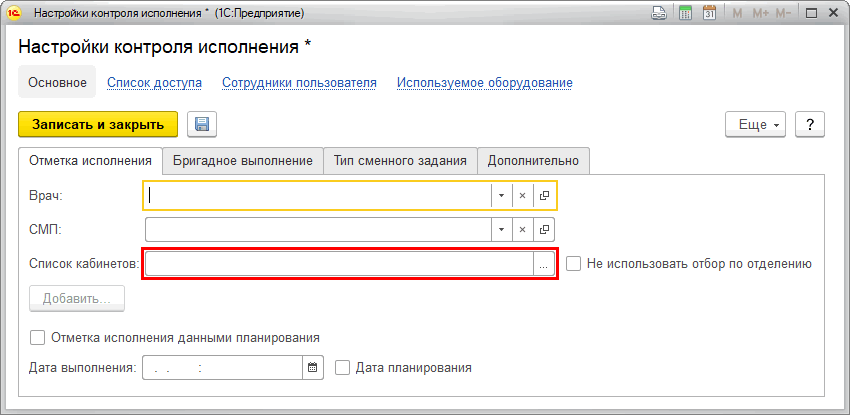Click the Дата выполнения input field
Image resolution: width=850 pixels, height=415 pixels.
222,368
